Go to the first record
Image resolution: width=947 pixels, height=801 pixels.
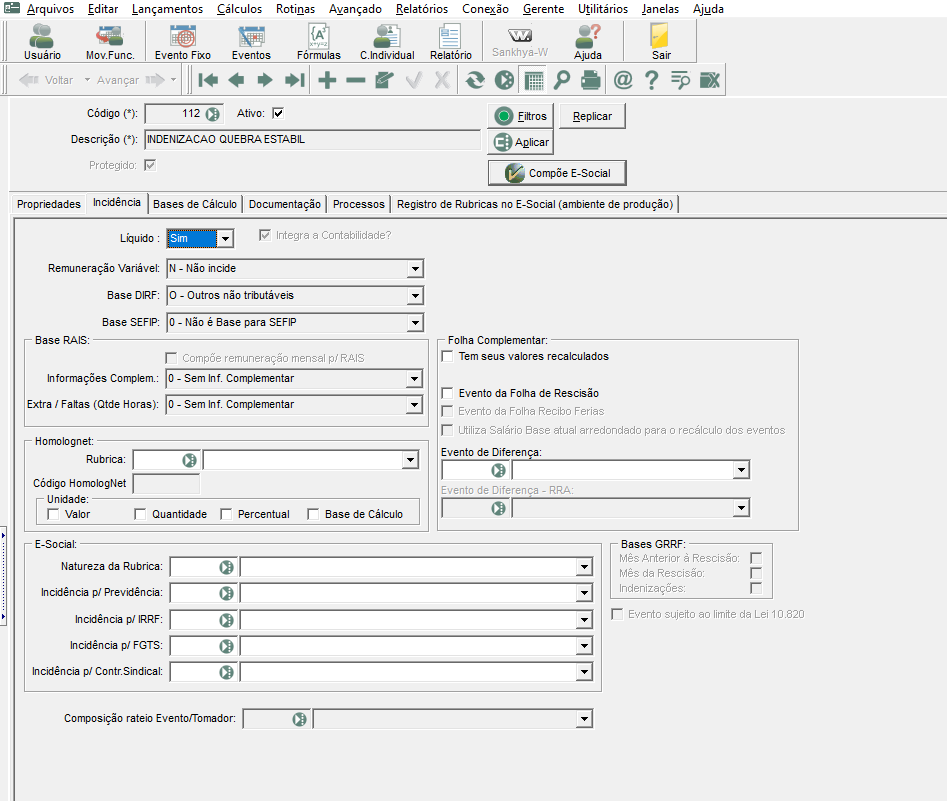pyautogui.click(x=208, y=80)
